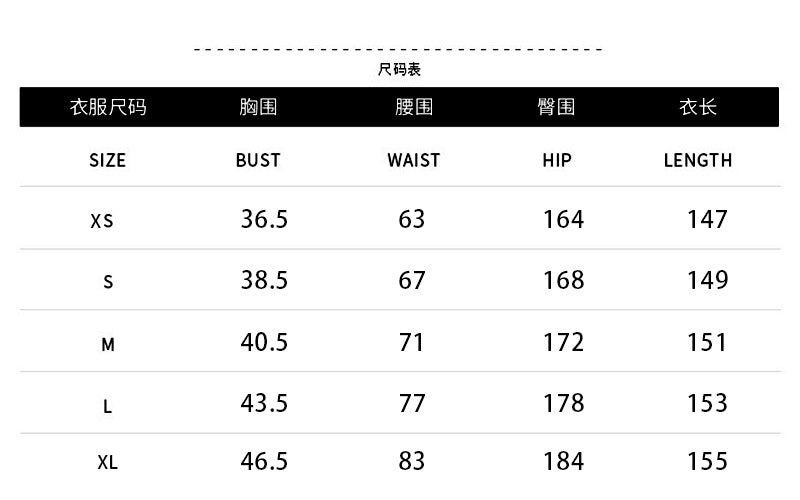The height and width of the screenshot is (500, 800).
Task: Select the XS size row label
Action: [x=102, y=221]
